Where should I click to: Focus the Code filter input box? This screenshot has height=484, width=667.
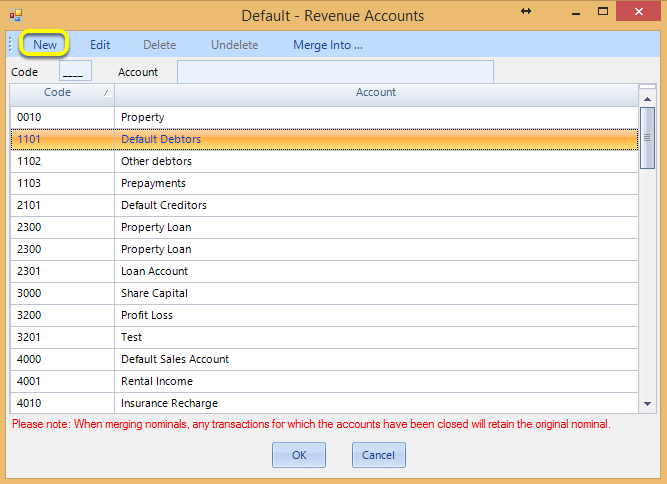(x=75, y=71)
